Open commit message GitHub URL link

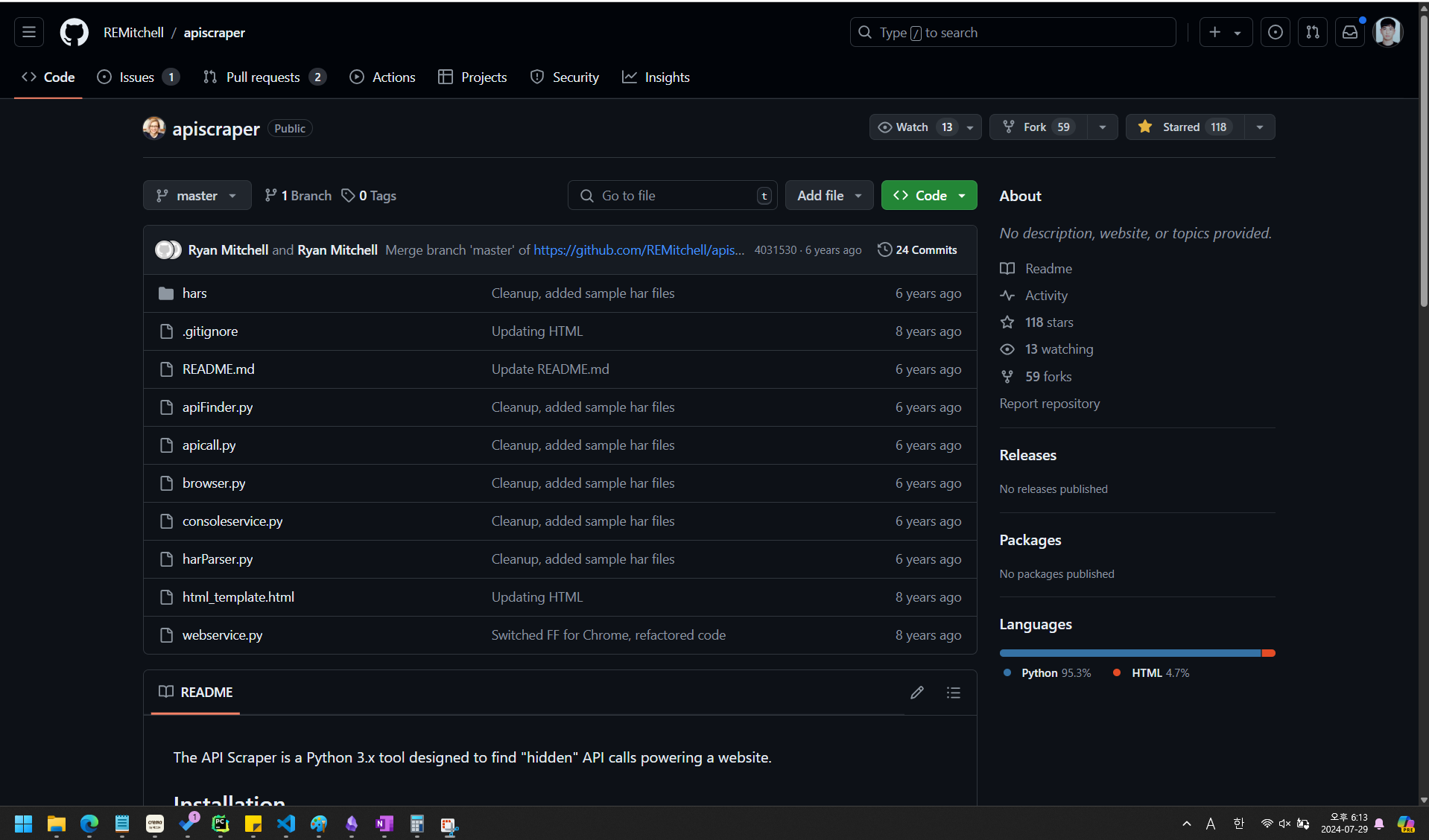pos(639,250)
